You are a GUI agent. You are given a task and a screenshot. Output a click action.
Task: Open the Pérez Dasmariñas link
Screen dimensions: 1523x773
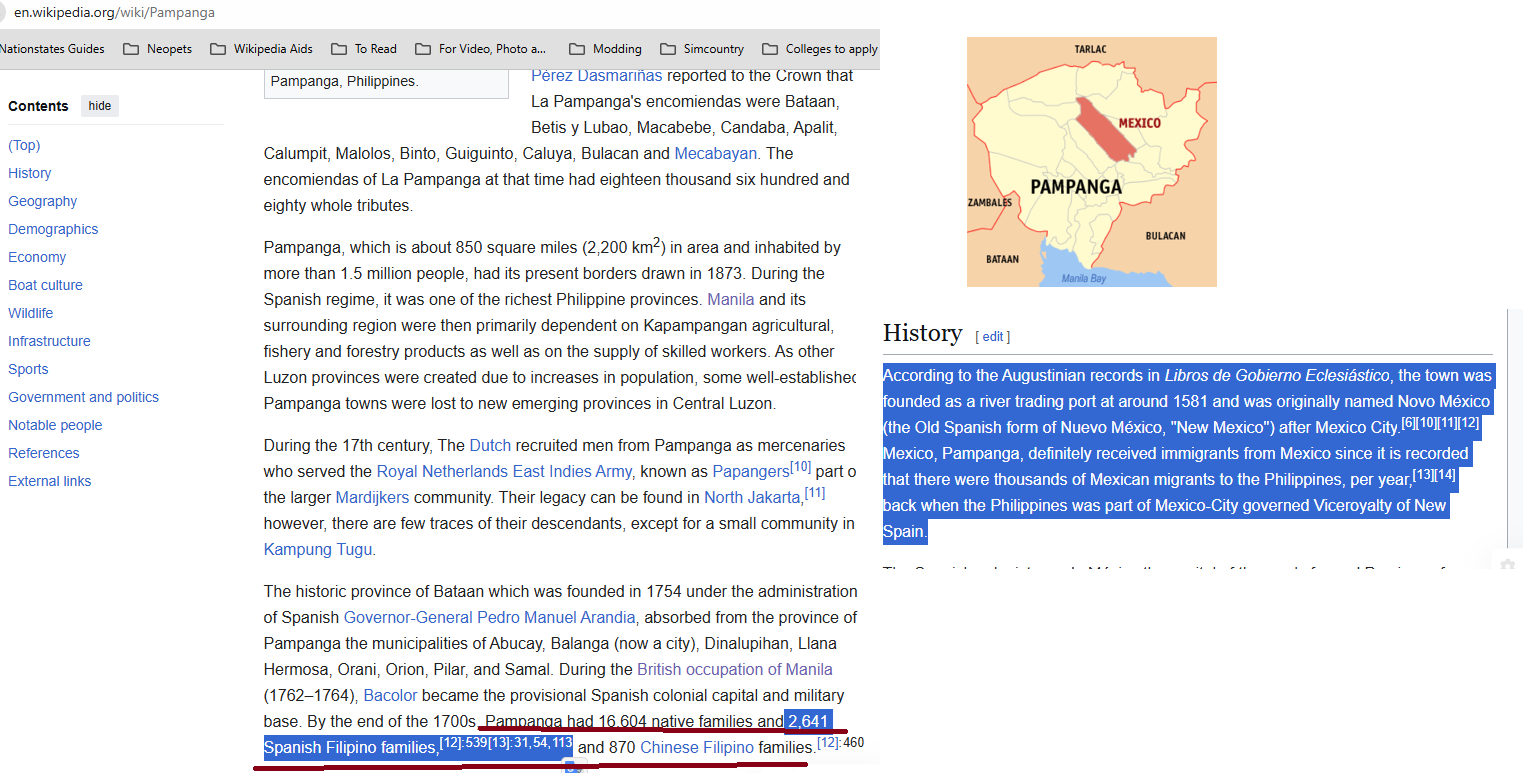tap(597, 75)
